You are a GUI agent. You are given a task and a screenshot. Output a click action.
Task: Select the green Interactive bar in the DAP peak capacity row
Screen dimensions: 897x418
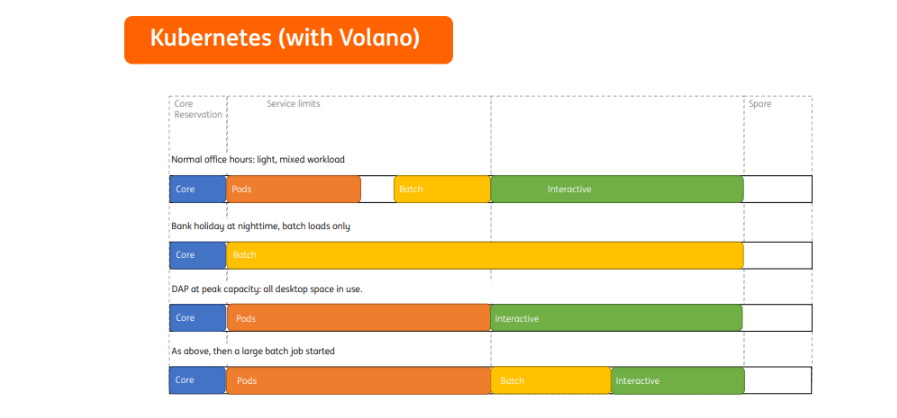tap(617, 318)
